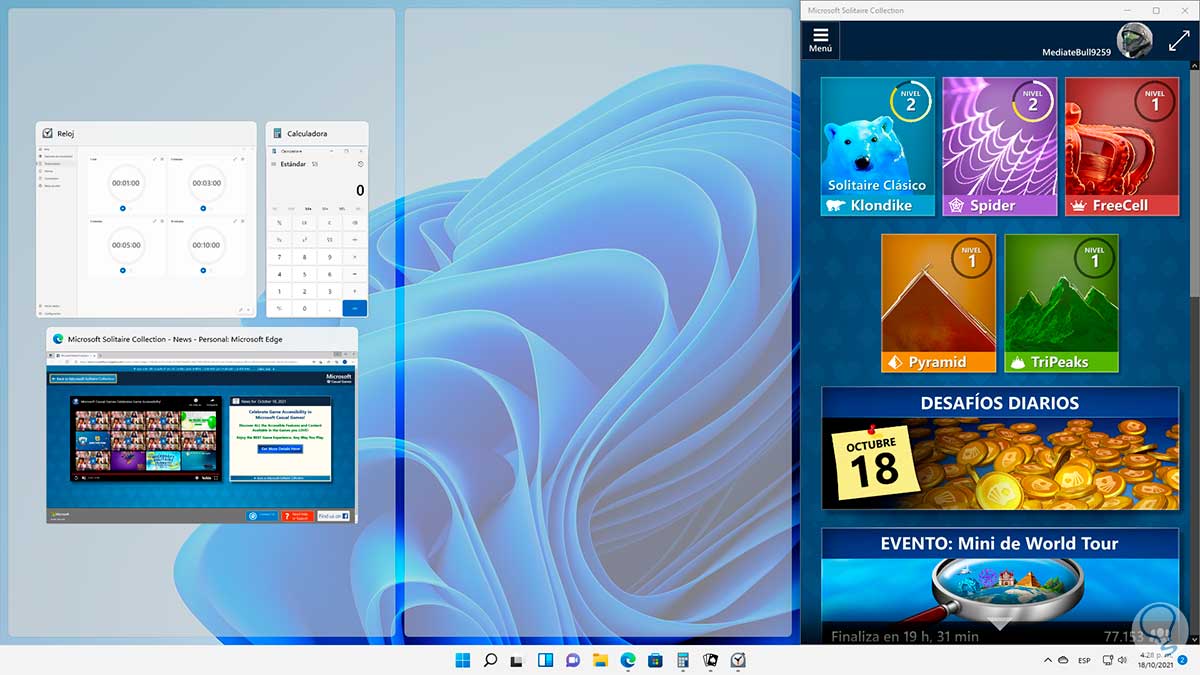The height and width of the screenshot is (675, 1200).
Task: Open Task View from the taskbar
Action: tap(518, 660)
